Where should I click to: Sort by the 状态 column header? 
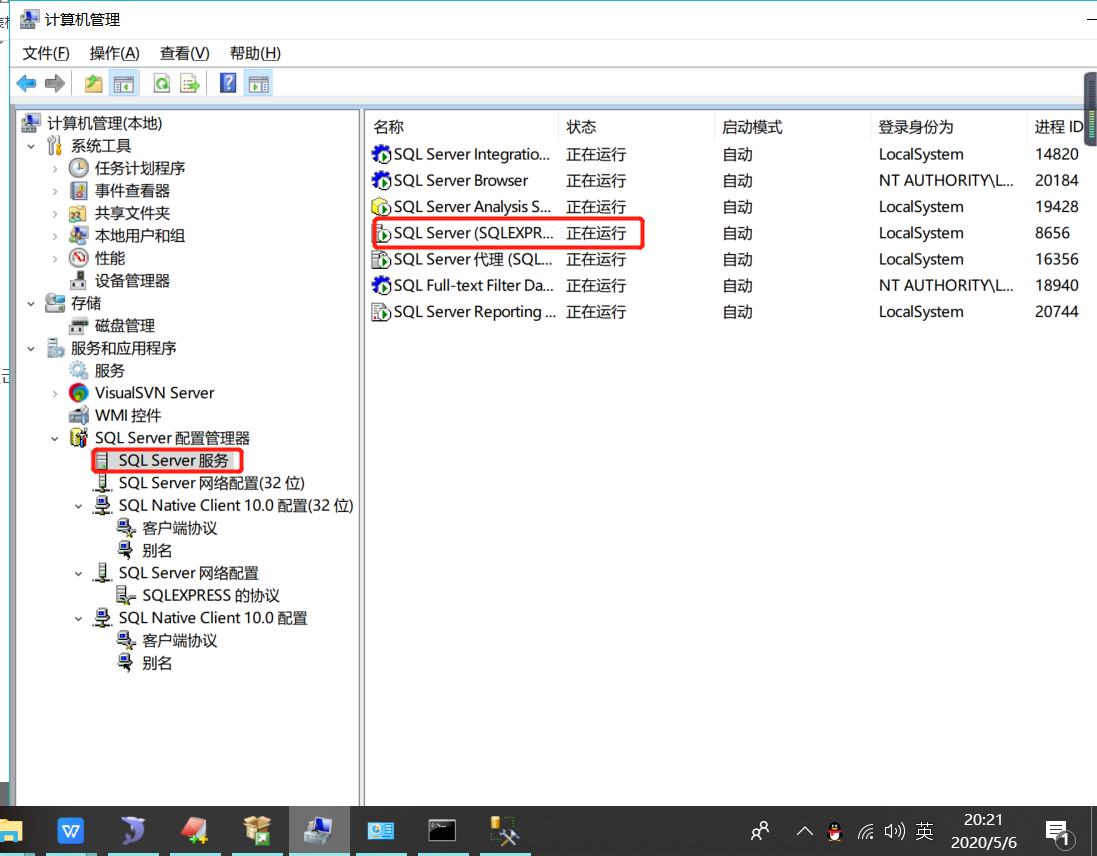click(636, 127)
